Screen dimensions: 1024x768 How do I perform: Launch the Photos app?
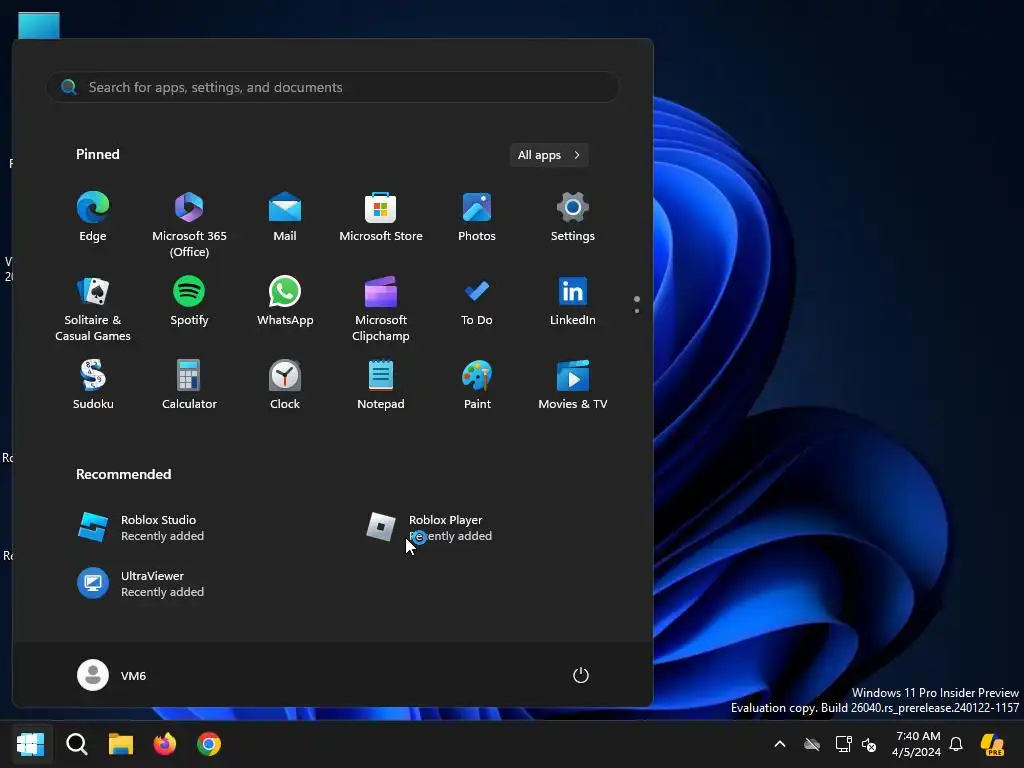click(x=477, y=217)
